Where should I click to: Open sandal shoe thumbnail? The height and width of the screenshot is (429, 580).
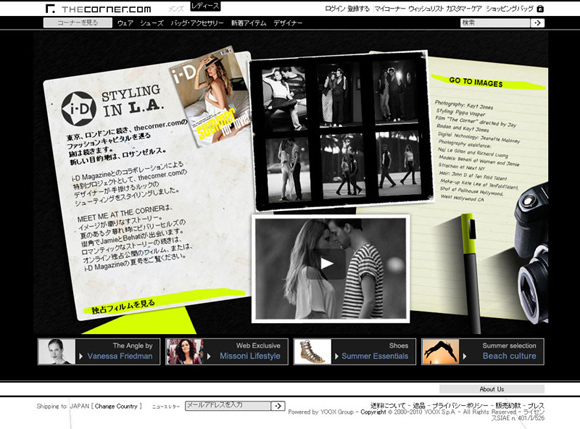pyautogui.click(x=313, y=351)
